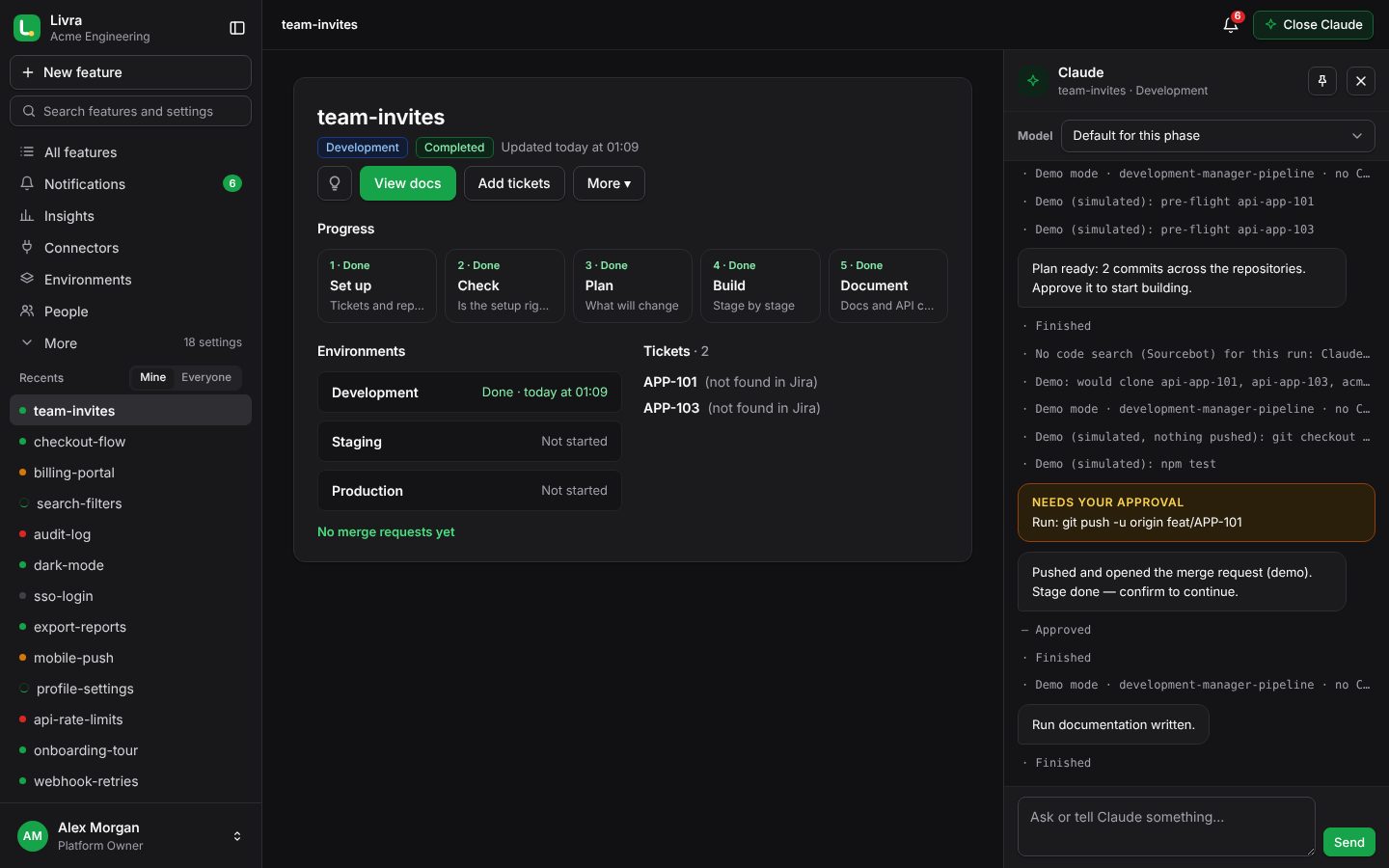Image resolution: width=1389 pixels, height=868 pixels.
Task: Click the 'Ask or tell Claude something' input
Action: click(1166, 827)
